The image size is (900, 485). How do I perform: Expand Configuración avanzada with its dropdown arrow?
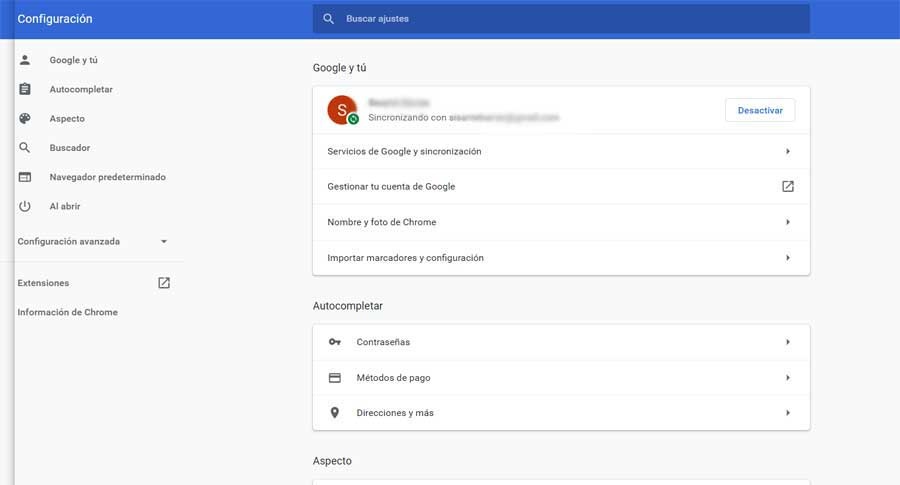click(164, 242)
